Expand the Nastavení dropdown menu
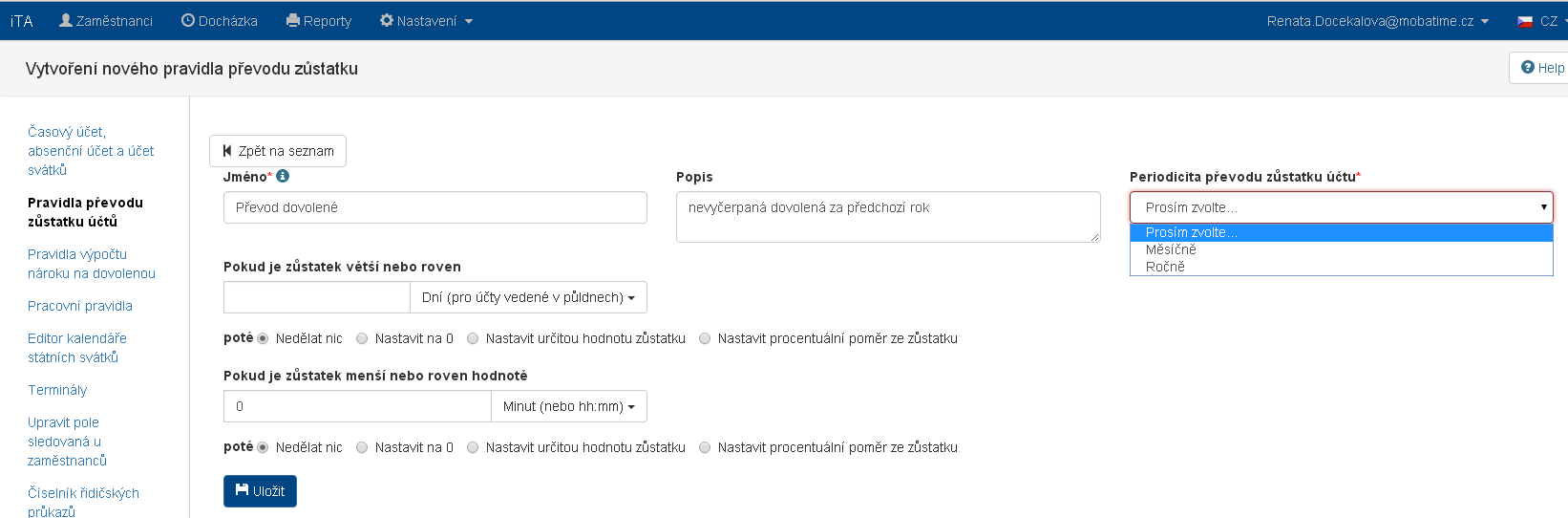This screenshot has width=1568, height=518. coord(426,21)
